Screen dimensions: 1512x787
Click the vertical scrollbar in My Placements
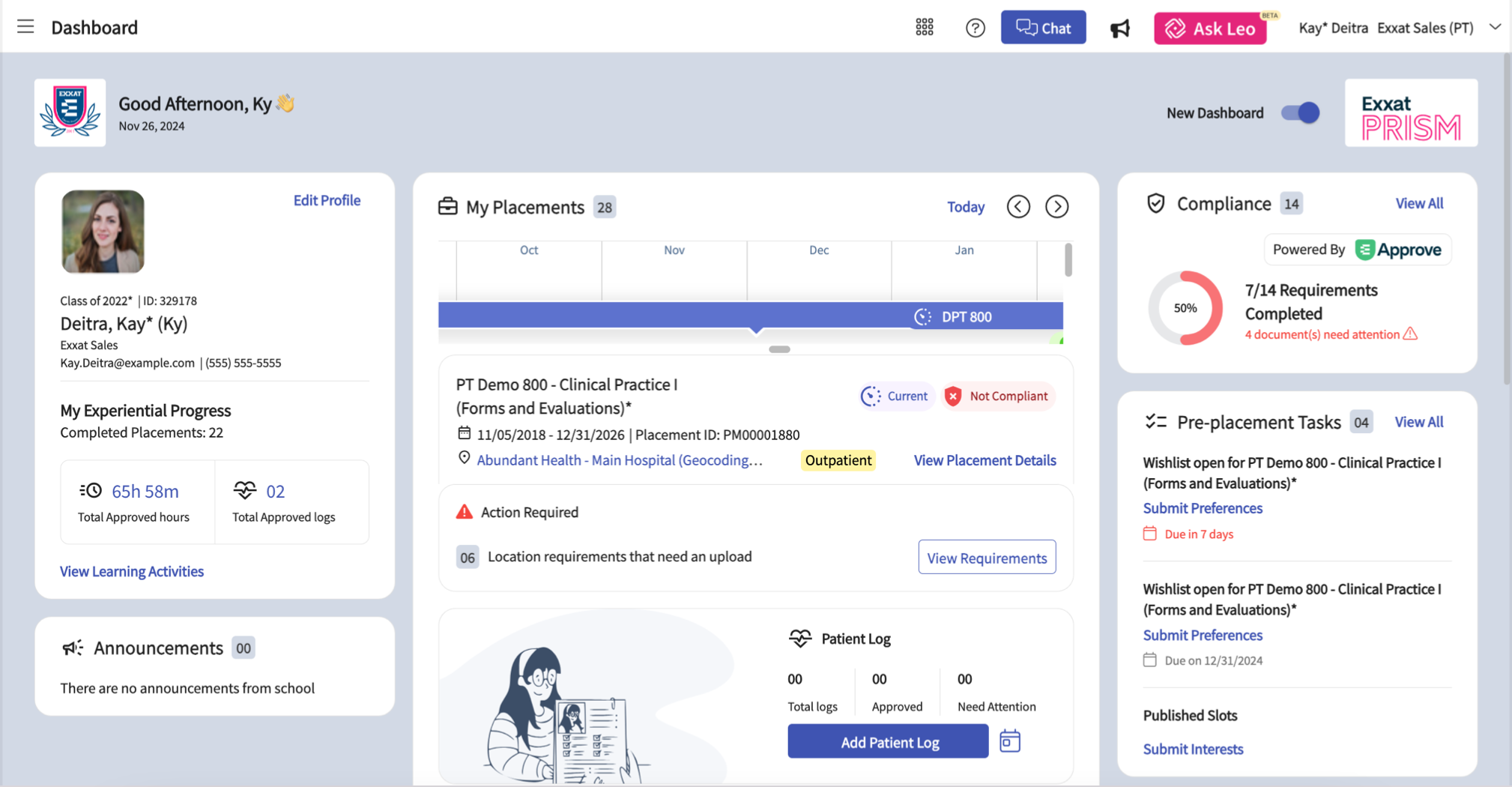tap(1067, 261)
